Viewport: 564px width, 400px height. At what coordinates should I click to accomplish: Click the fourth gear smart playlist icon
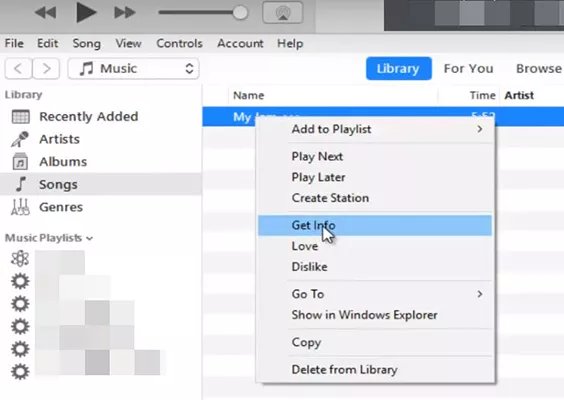(x=20, y=349)
